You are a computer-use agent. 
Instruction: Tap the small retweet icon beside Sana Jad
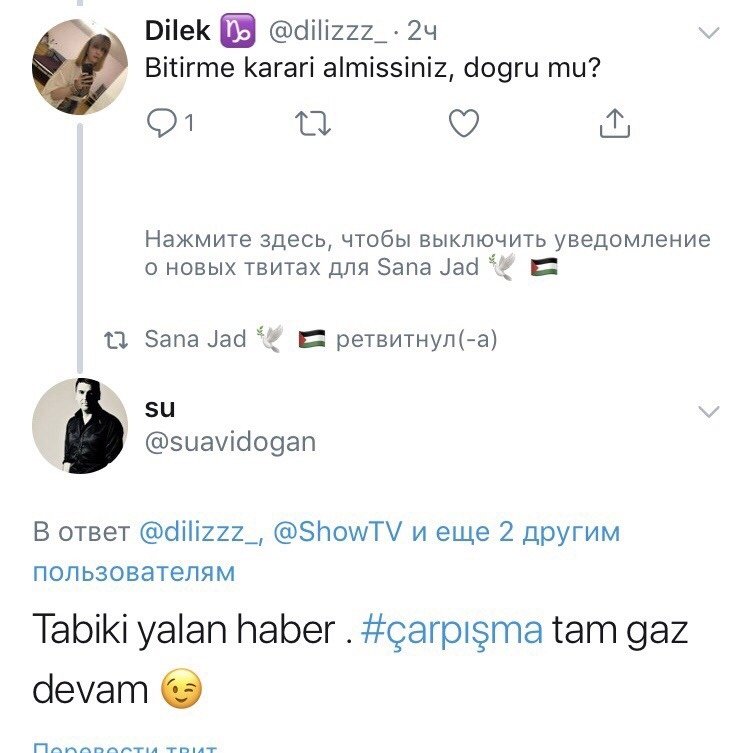pos(117,340)
